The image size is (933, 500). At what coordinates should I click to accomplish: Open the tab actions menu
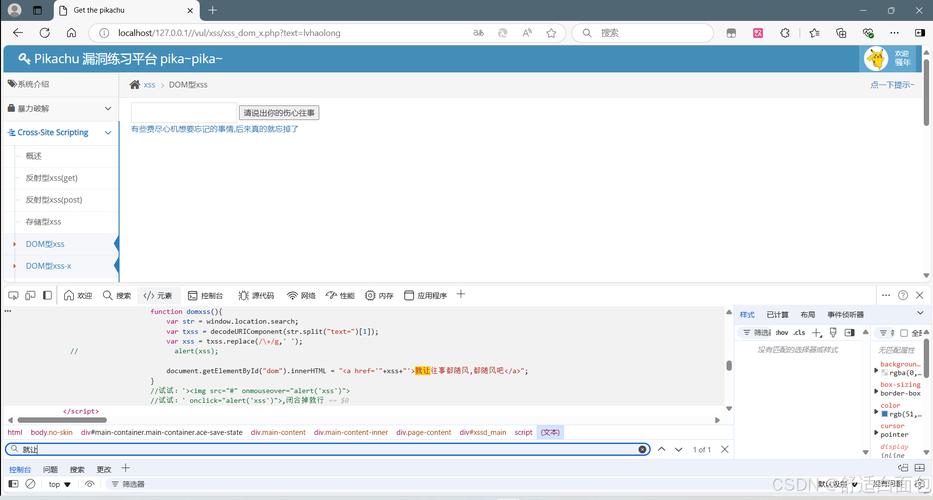point(37,10)
